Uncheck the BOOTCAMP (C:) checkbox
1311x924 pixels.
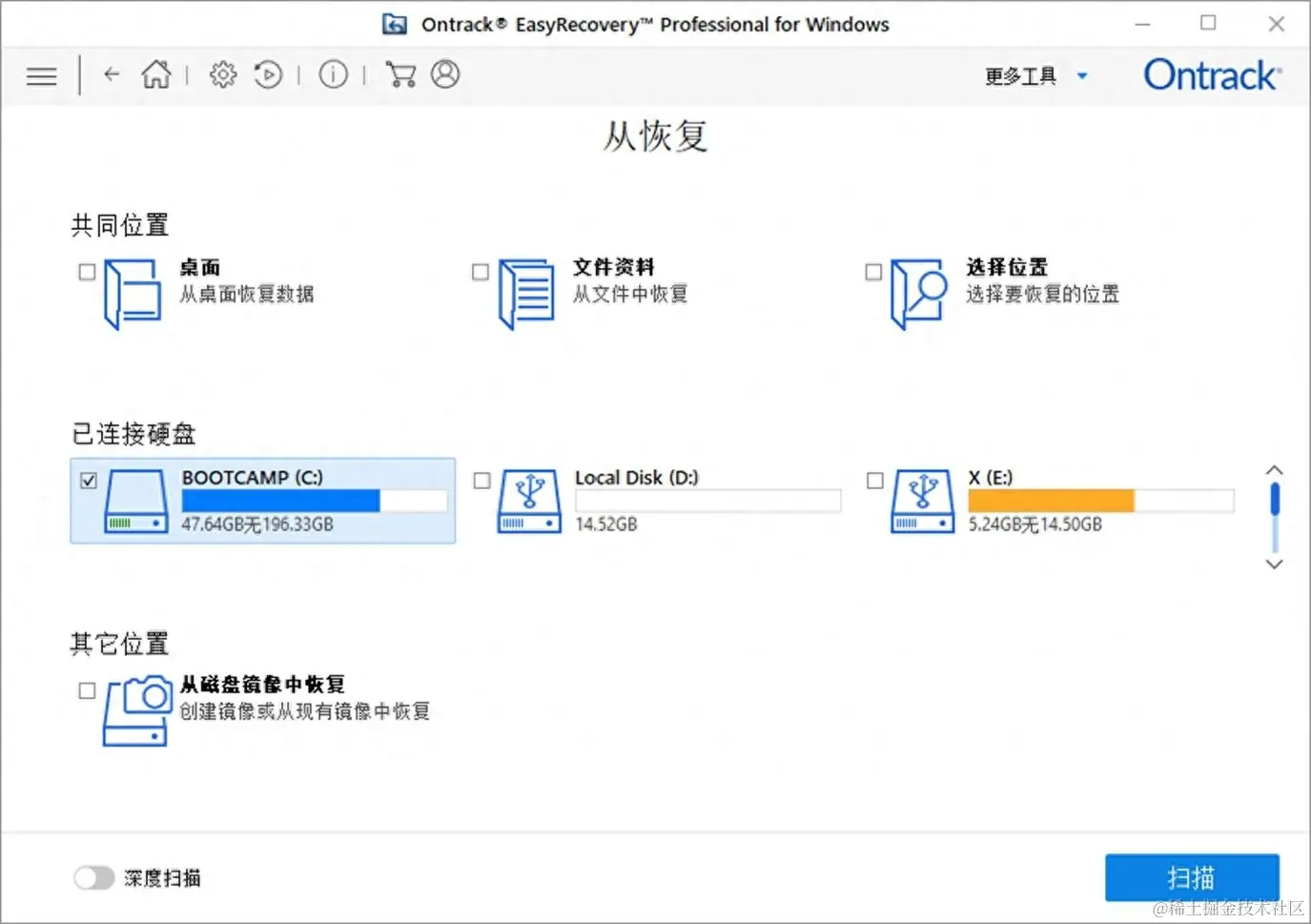(x=89, y=481)
